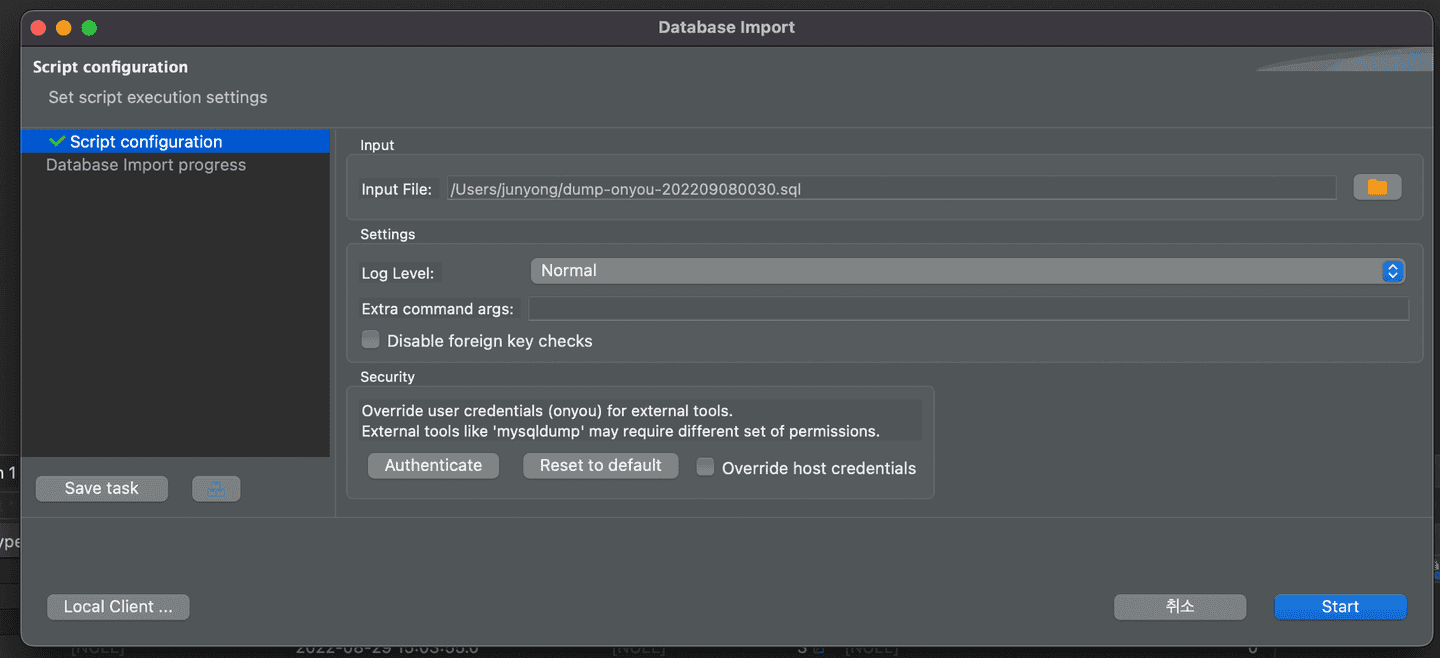Browse for input file using the folder icon
The image size is (1440, 658).
(1377, 187)
